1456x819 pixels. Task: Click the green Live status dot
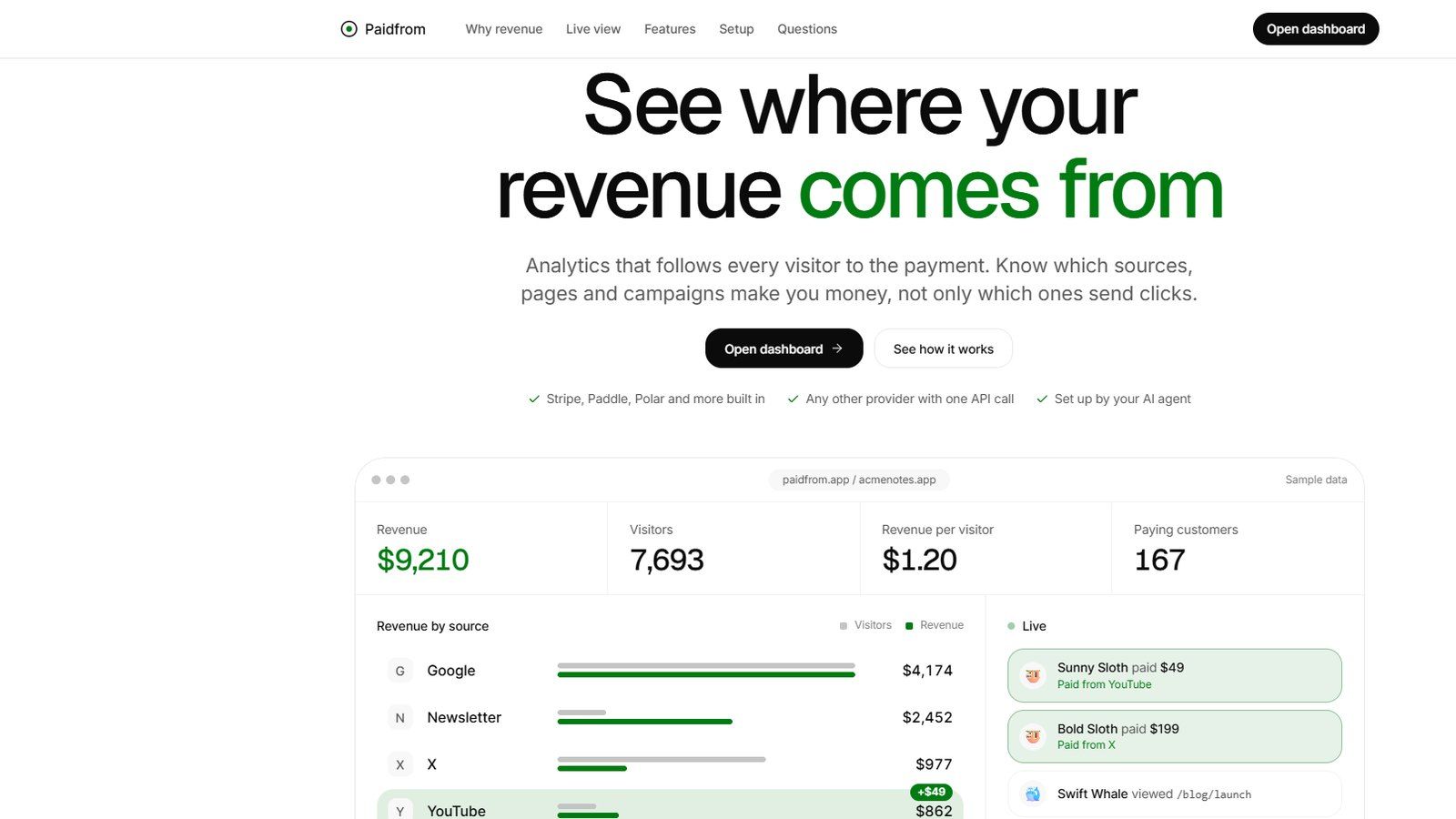1011,626
